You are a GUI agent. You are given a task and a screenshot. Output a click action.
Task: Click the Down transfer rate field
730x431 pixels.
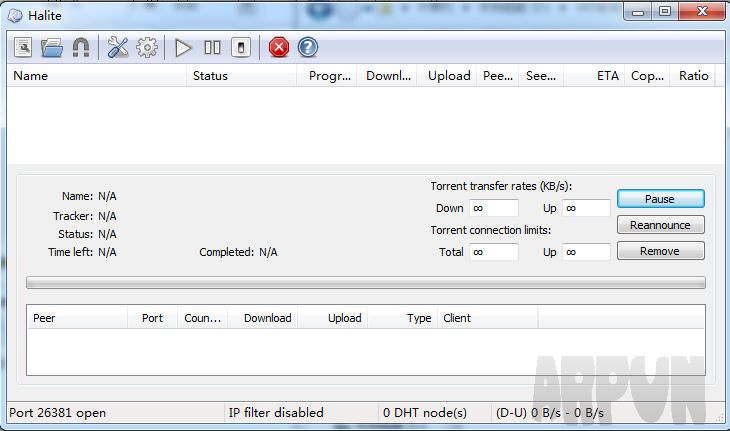point(493,208)
